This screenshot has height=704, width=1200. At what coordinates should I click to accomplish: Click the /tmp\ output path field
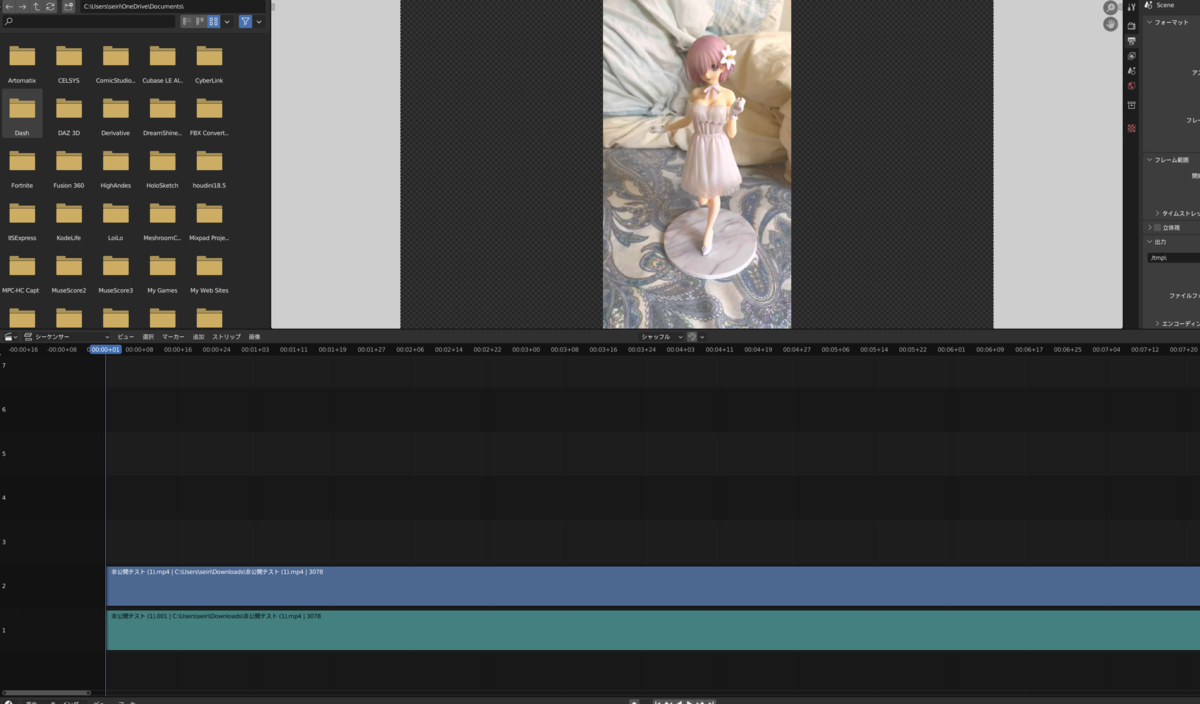pyautogui.click(x=1174, y=258)
